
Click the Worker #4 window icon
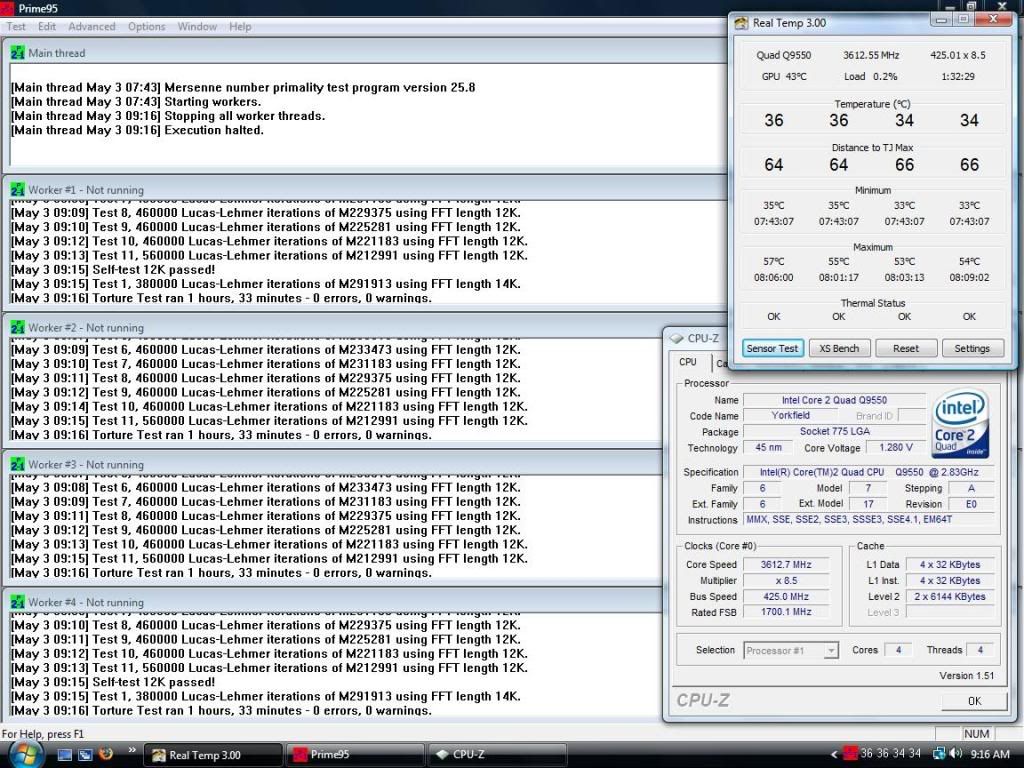[x=18, y=602]
